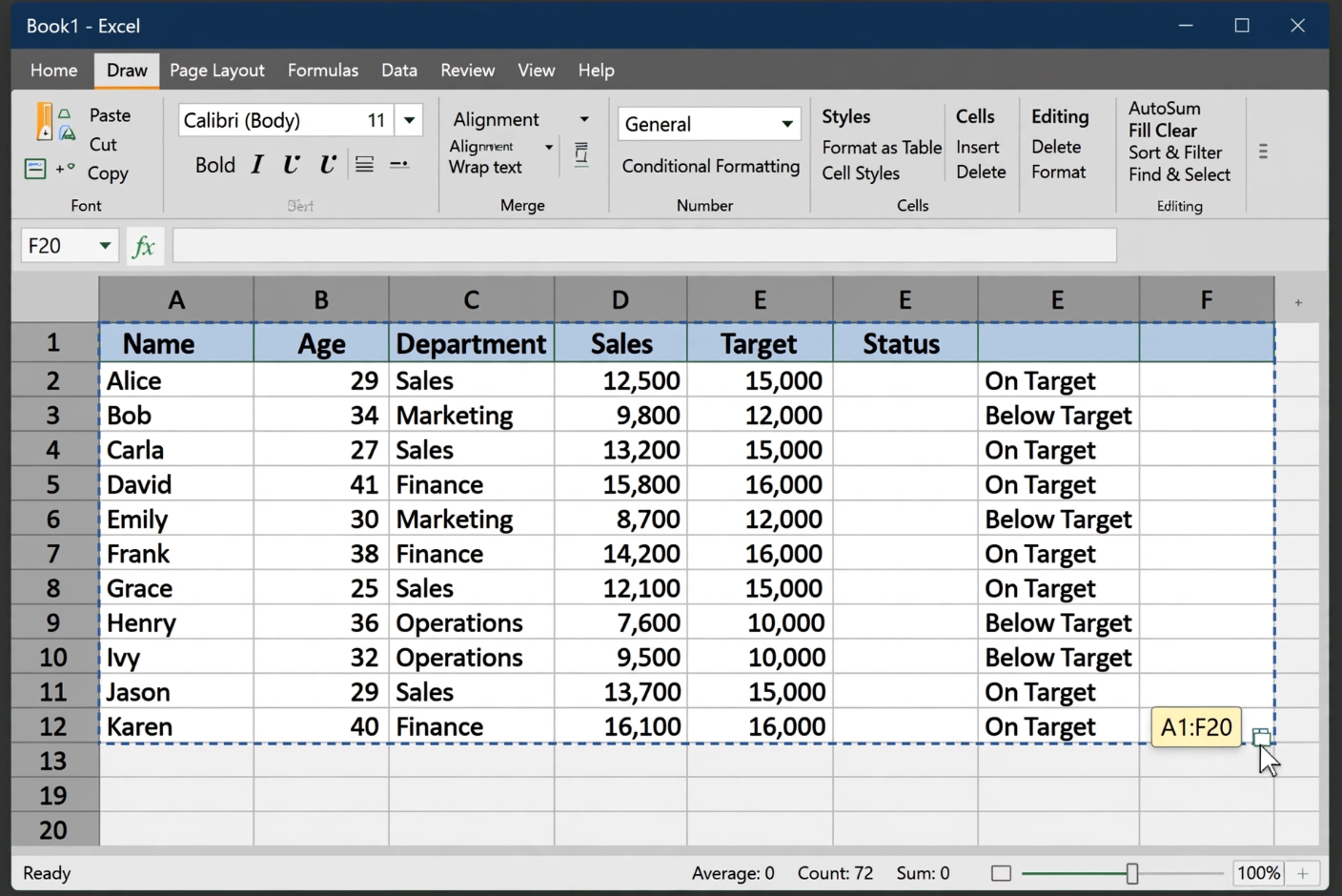Open Find & Select
The image size is (1342, 896).
click(1179, 174)
